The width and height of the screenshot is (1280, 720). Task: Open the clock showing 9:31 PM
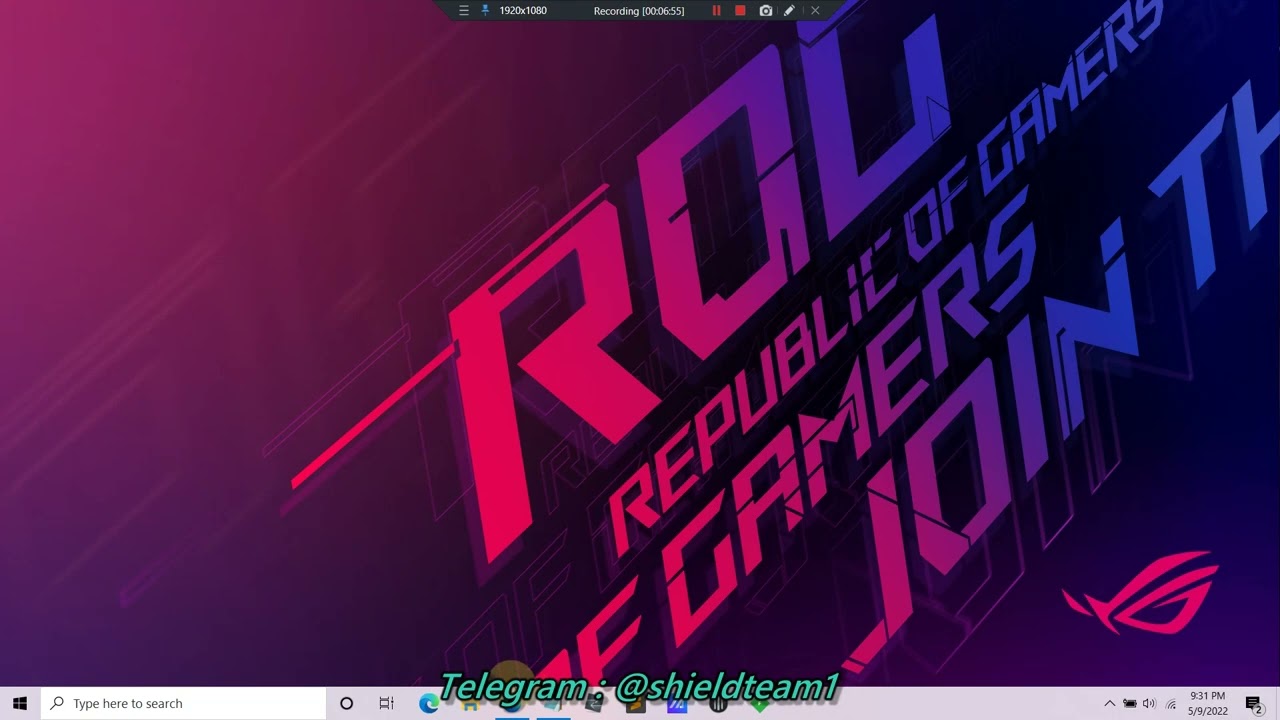(x=1208, y=704)
